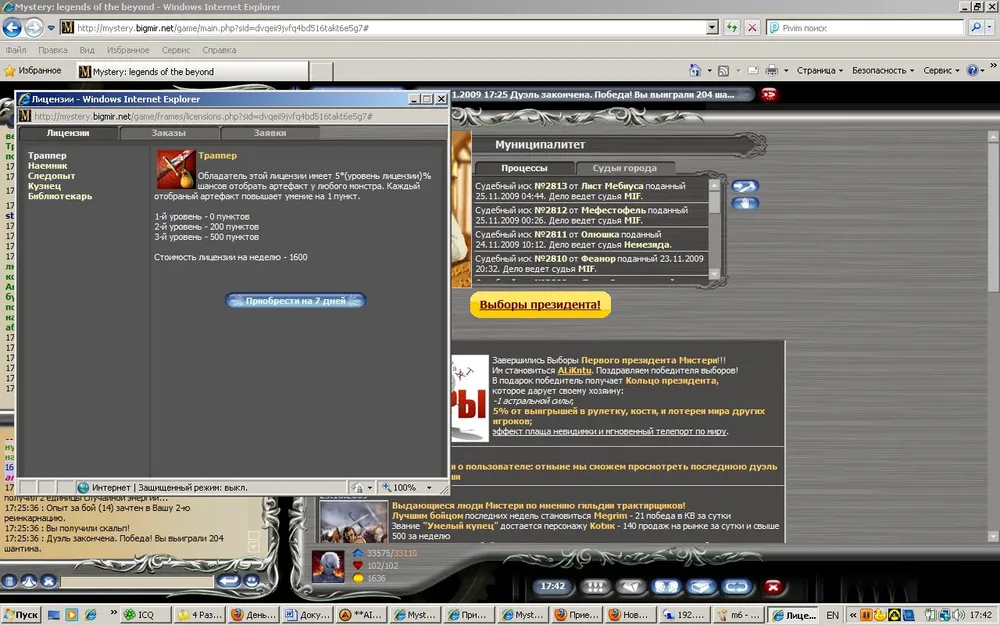Click the IE Home icon in command bar

pyautogui.click(x=695, y=71)
